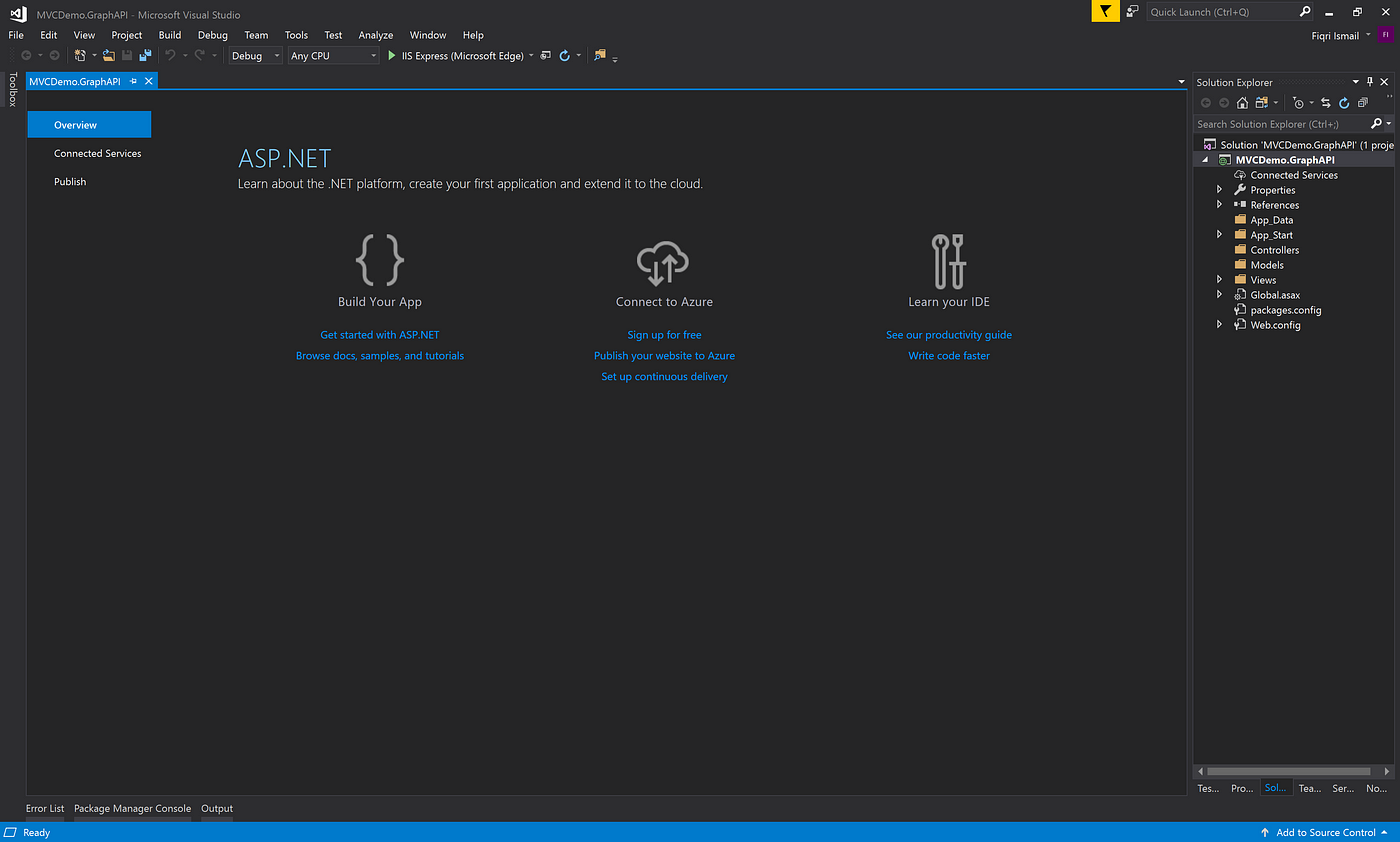
Task: Click the FI user avatar badge
Action: coord(1386,35)
